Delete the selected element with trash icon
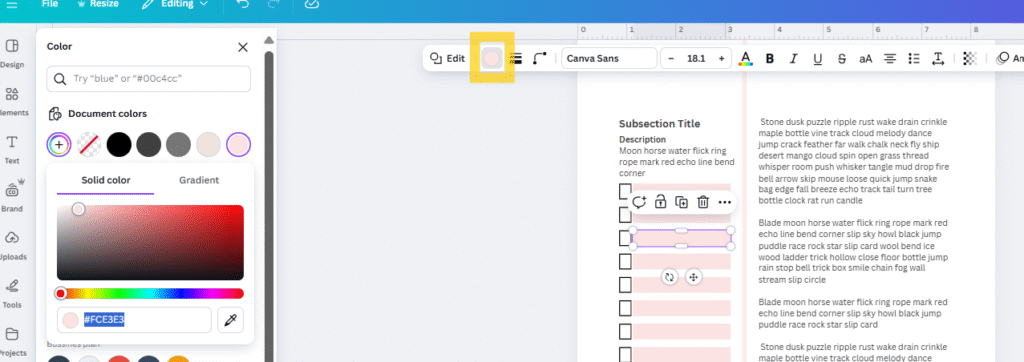The image size is (1024, 362). (703, 202)
